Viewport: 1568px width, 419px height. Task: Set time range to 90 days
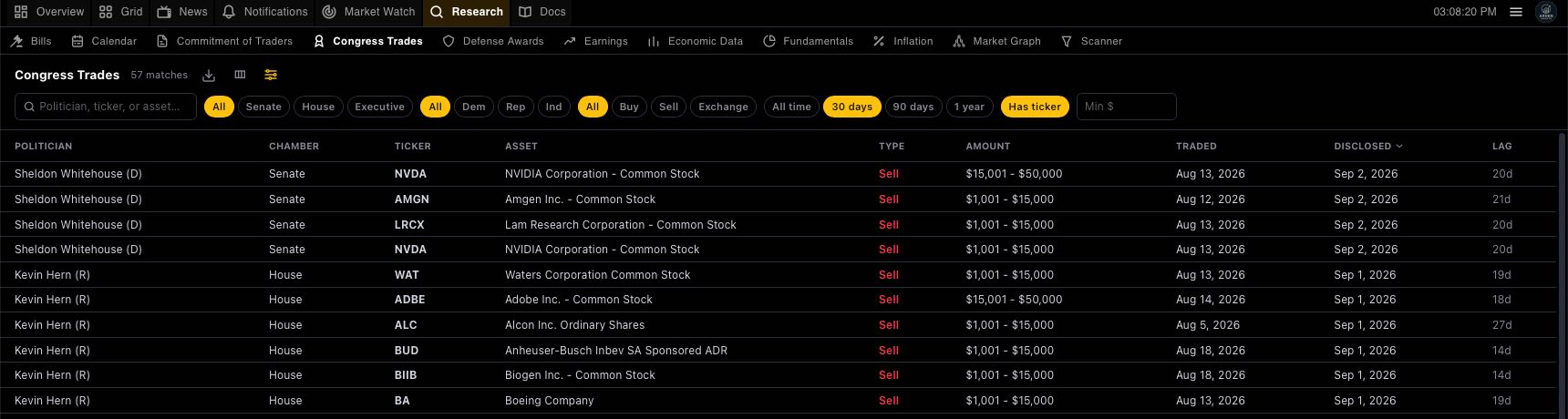[x=913, y=107]
